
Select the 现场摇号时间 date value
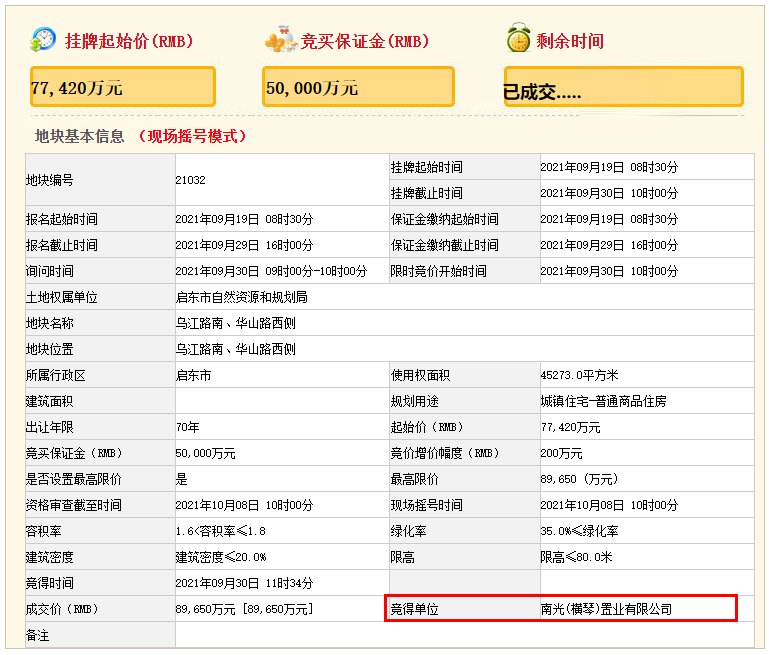[x=609, y=505]
